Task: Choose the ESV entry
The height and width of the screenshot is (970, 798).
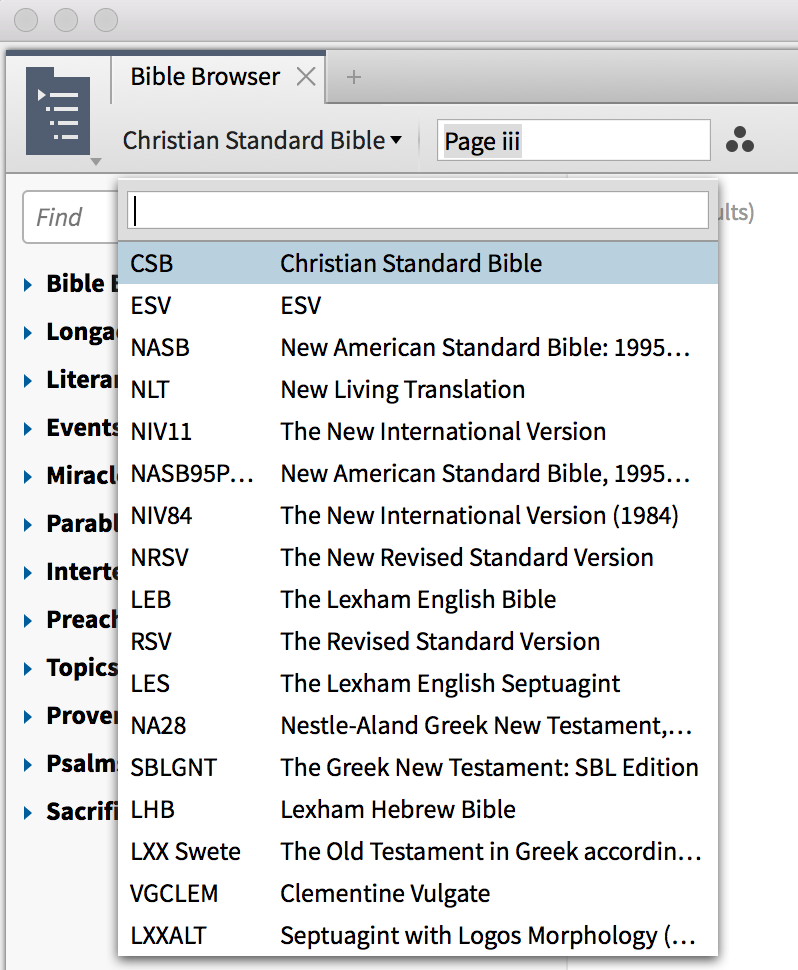Action: tap(418, 306)
